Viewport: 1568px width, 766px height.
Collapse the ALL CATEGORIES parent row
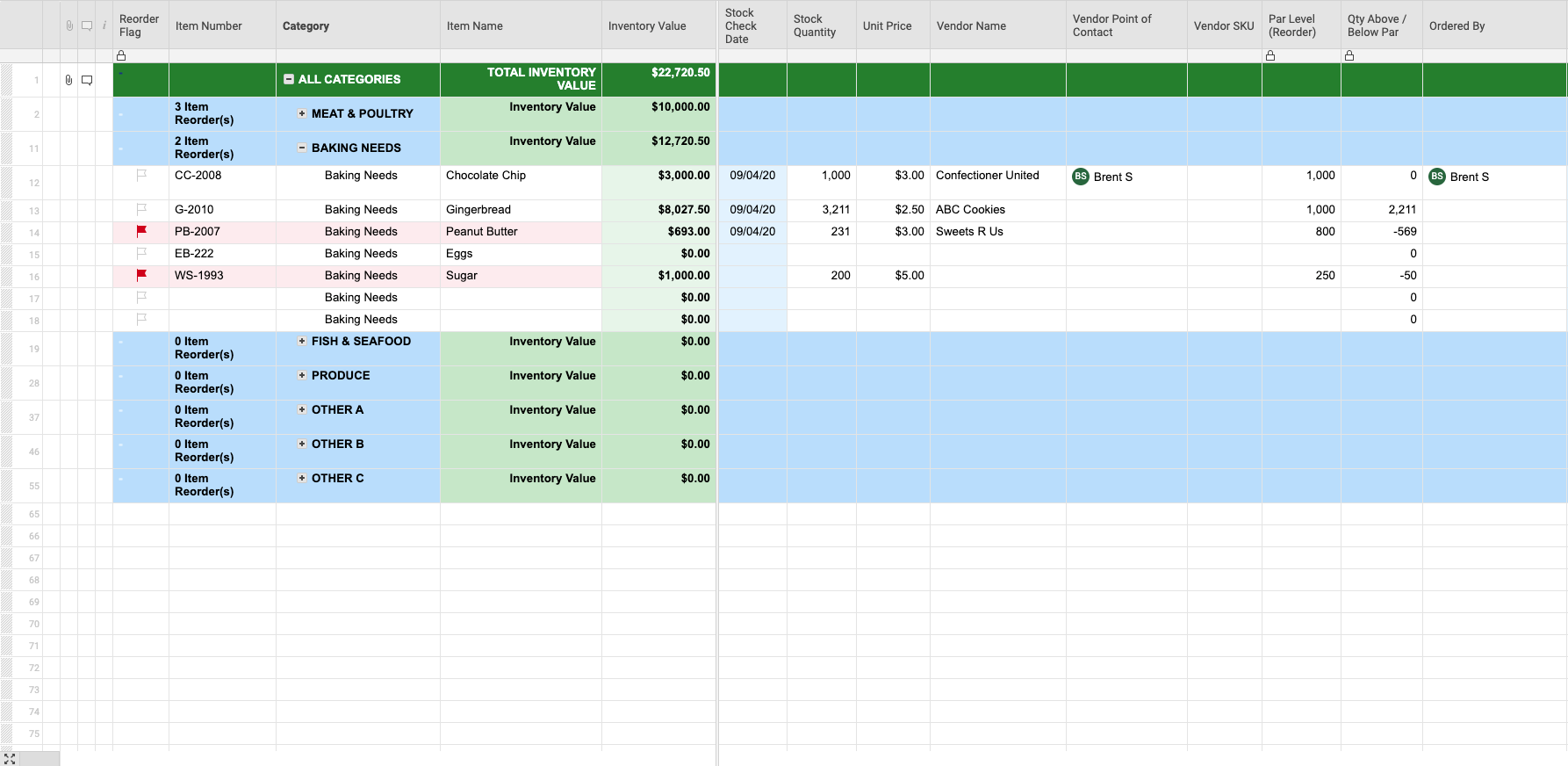point(289,79)
